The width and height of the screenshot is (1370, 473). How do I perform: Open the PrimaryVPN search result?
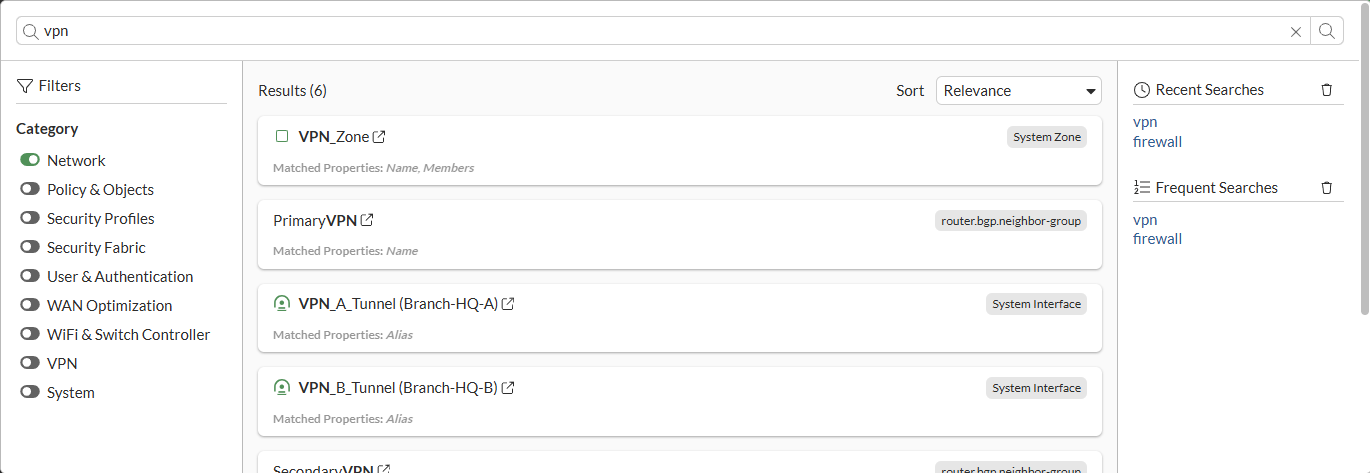[x=315, y=220]
